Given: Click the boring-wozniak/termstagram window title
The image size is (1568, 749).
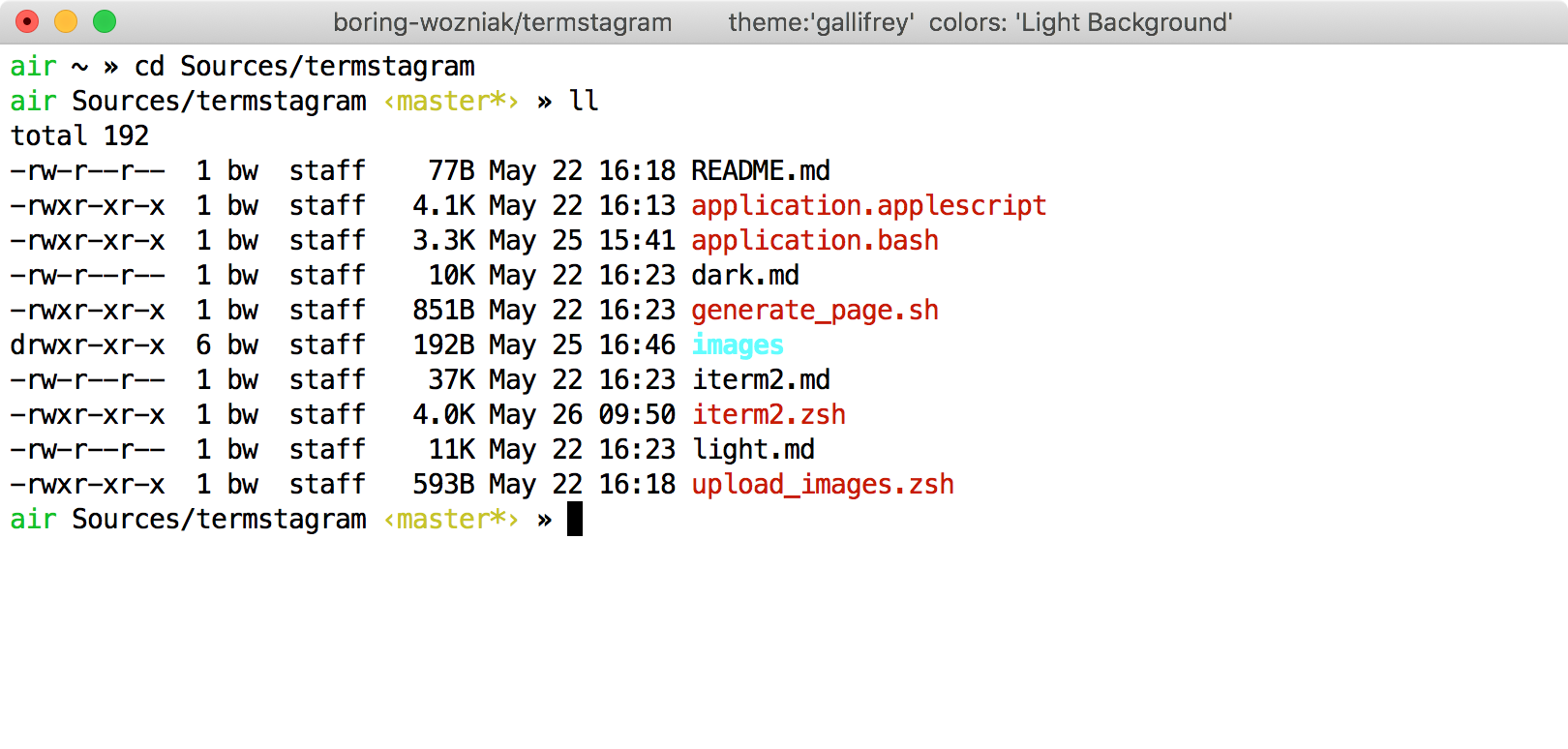Looking at the screenshot, I should pos(502,22).
